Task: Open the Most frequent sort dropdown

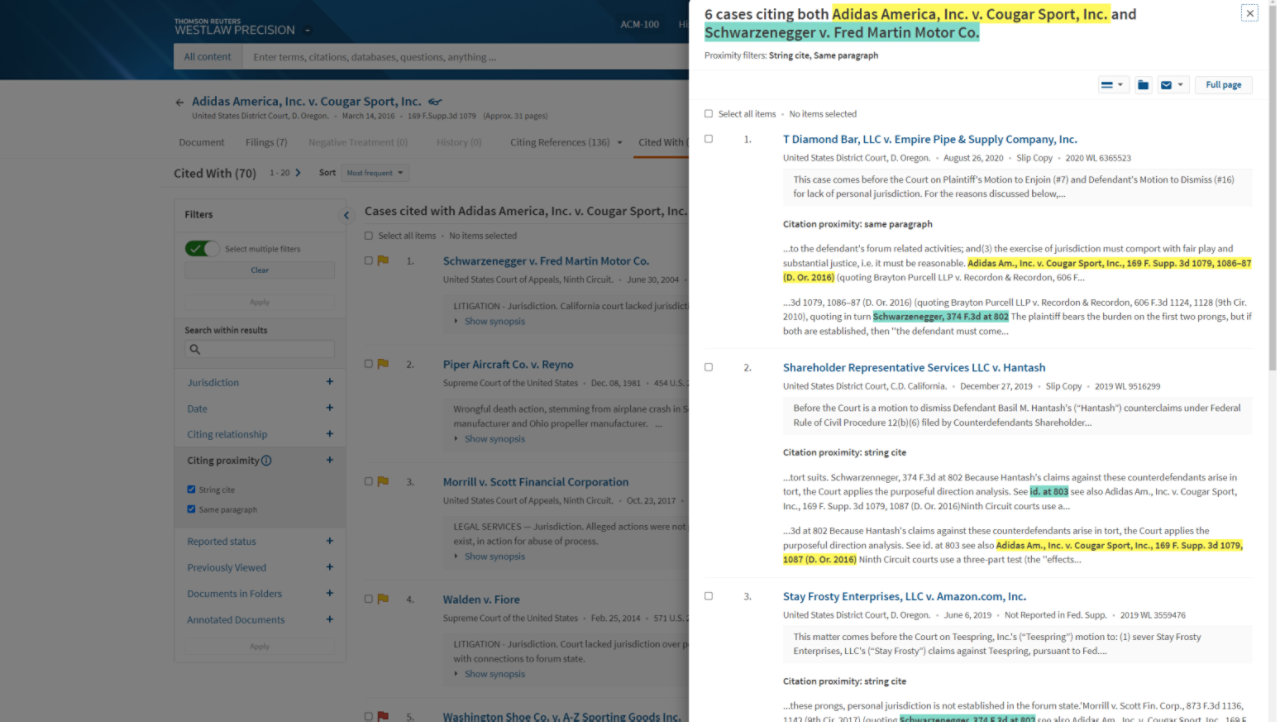Action: click(376, 173)
